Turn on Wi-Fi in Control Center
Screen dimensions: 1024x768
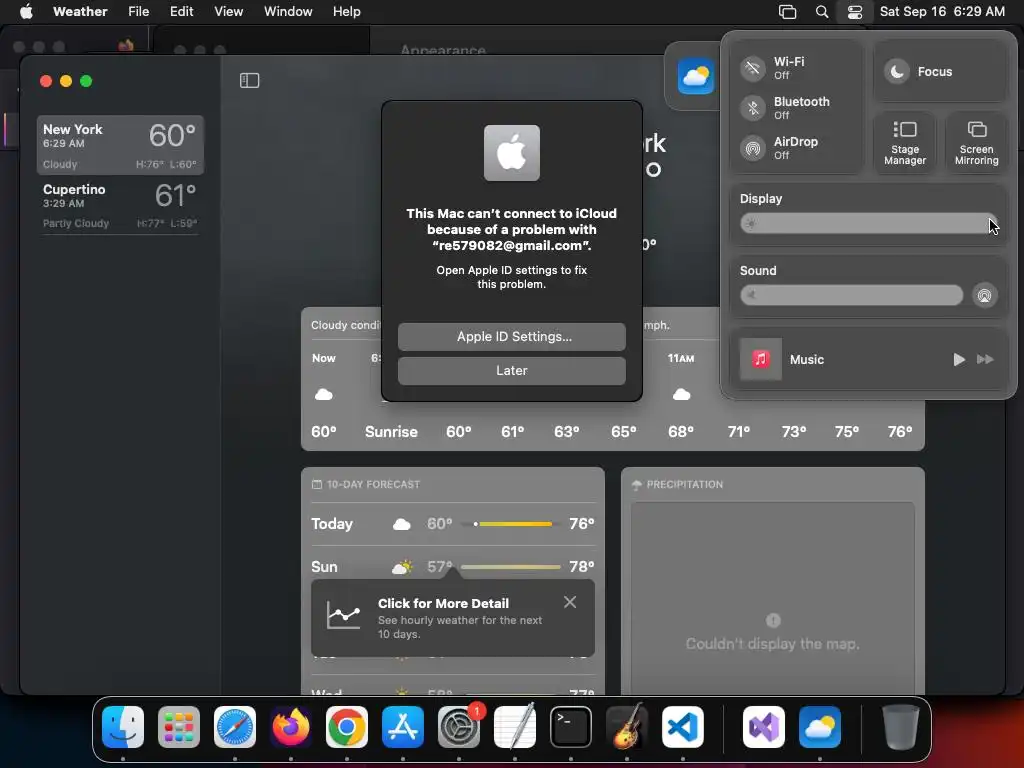click(x=753, y=68)
